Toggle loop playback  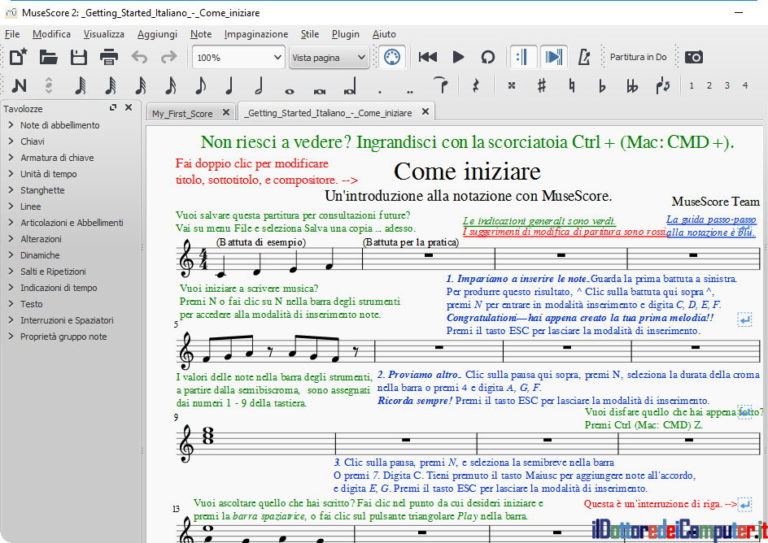click(x=487, y=57)
